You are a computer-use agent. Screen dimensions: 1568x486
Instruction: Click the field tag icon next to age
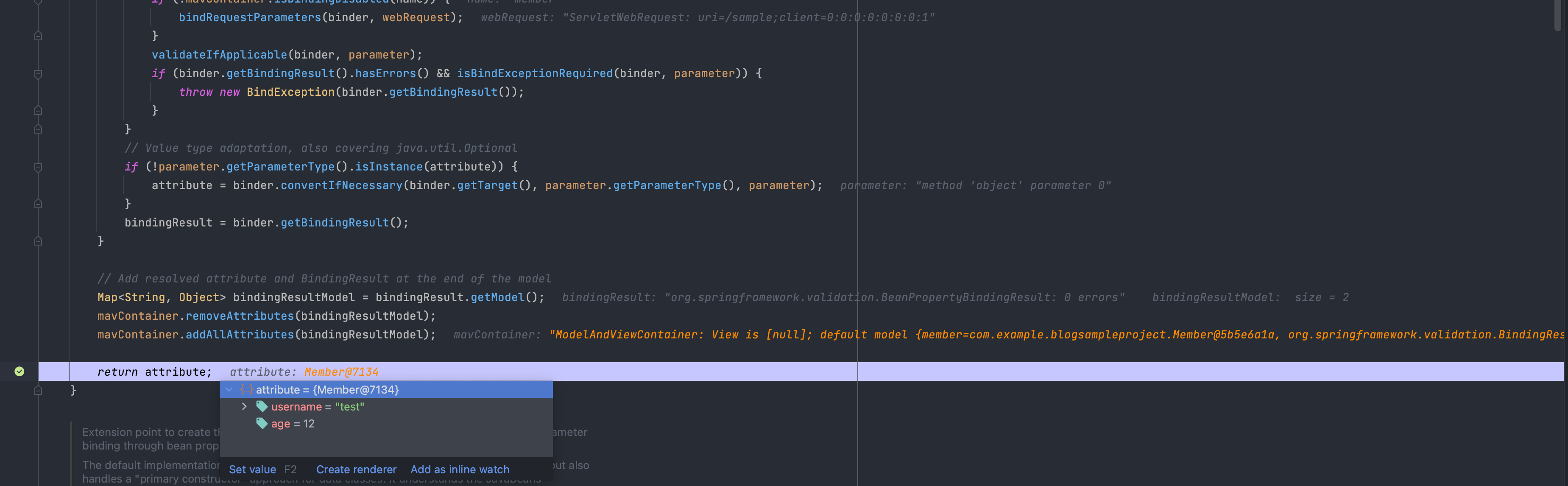[x=262, y=424]
